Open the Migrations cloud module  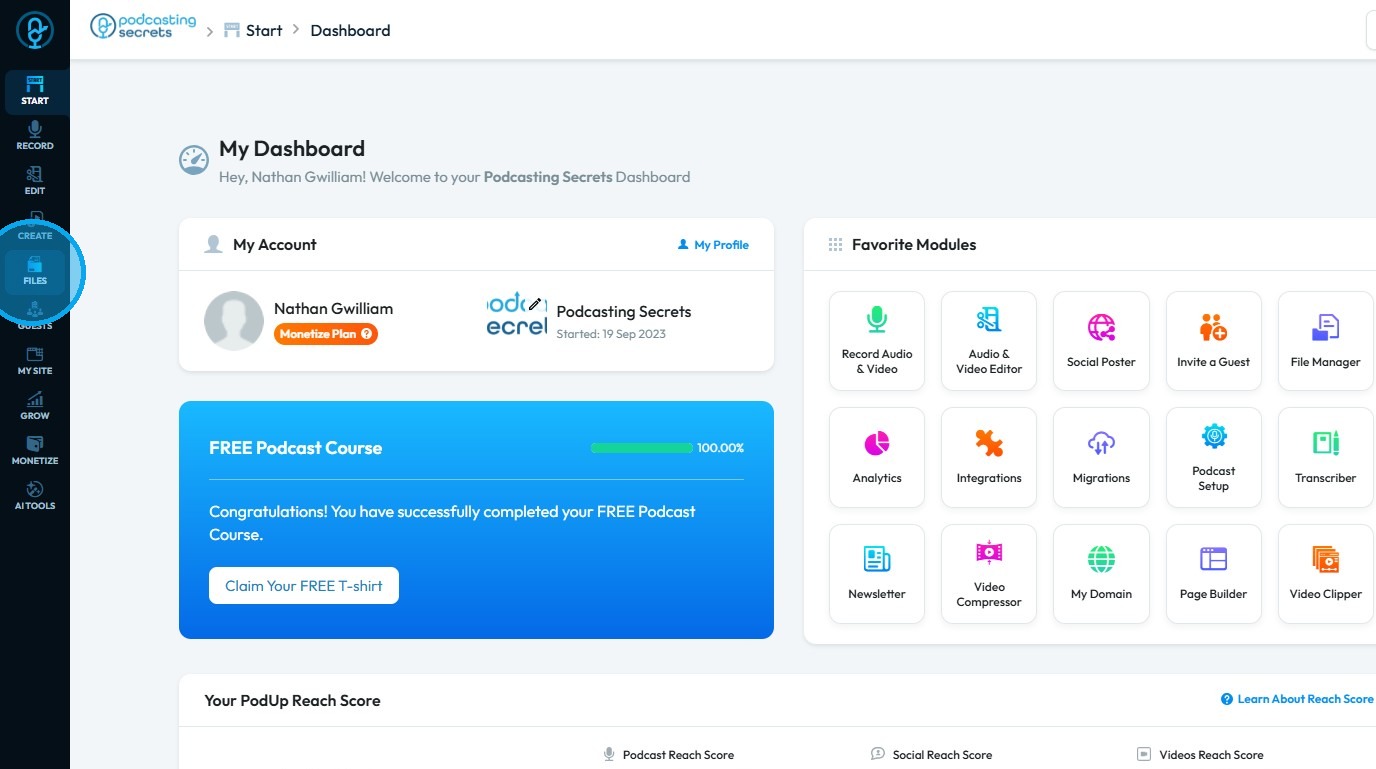click(x=1101, y=457)
